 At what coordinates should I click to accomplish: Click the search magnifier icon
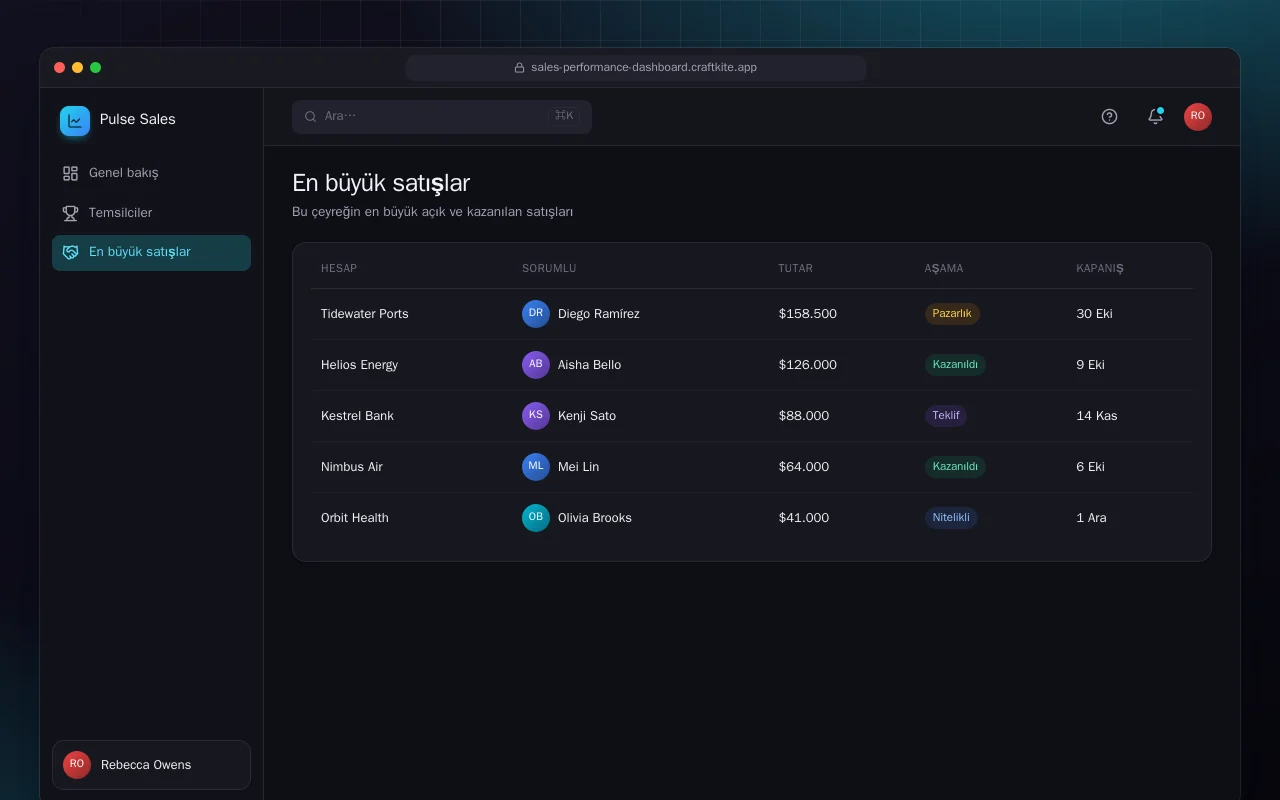311,116
